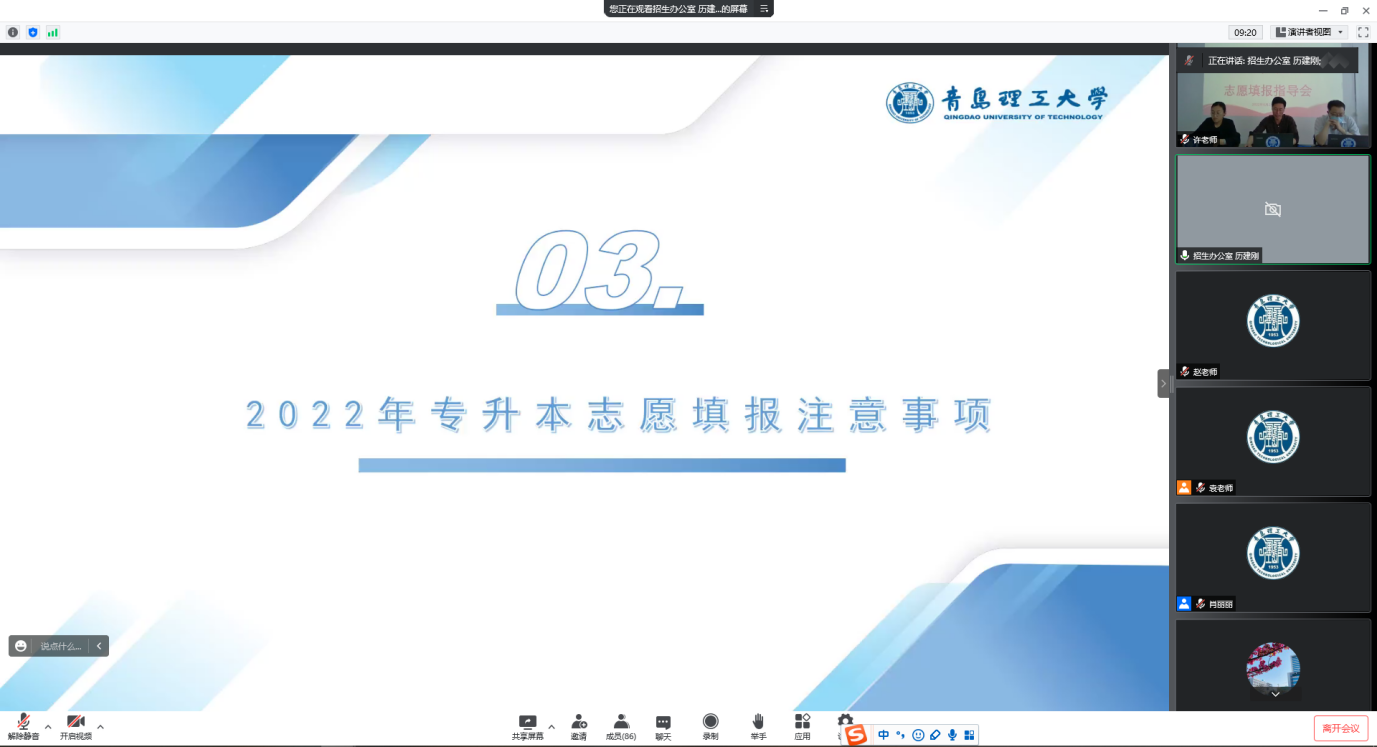Screen dimensions: 1377x747
Task: Switch Sogou input between Chinese and English
Action: 883,734
